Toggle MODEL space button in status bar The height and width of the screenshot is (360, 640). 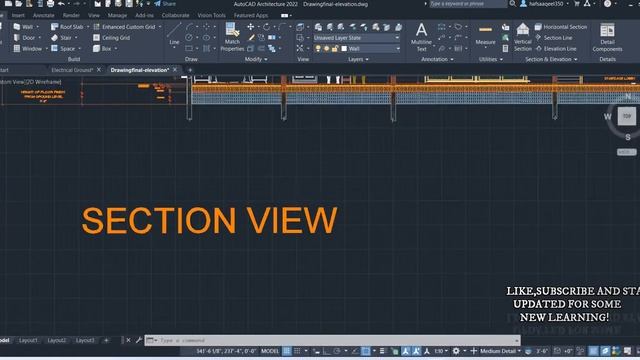(270, 351)
